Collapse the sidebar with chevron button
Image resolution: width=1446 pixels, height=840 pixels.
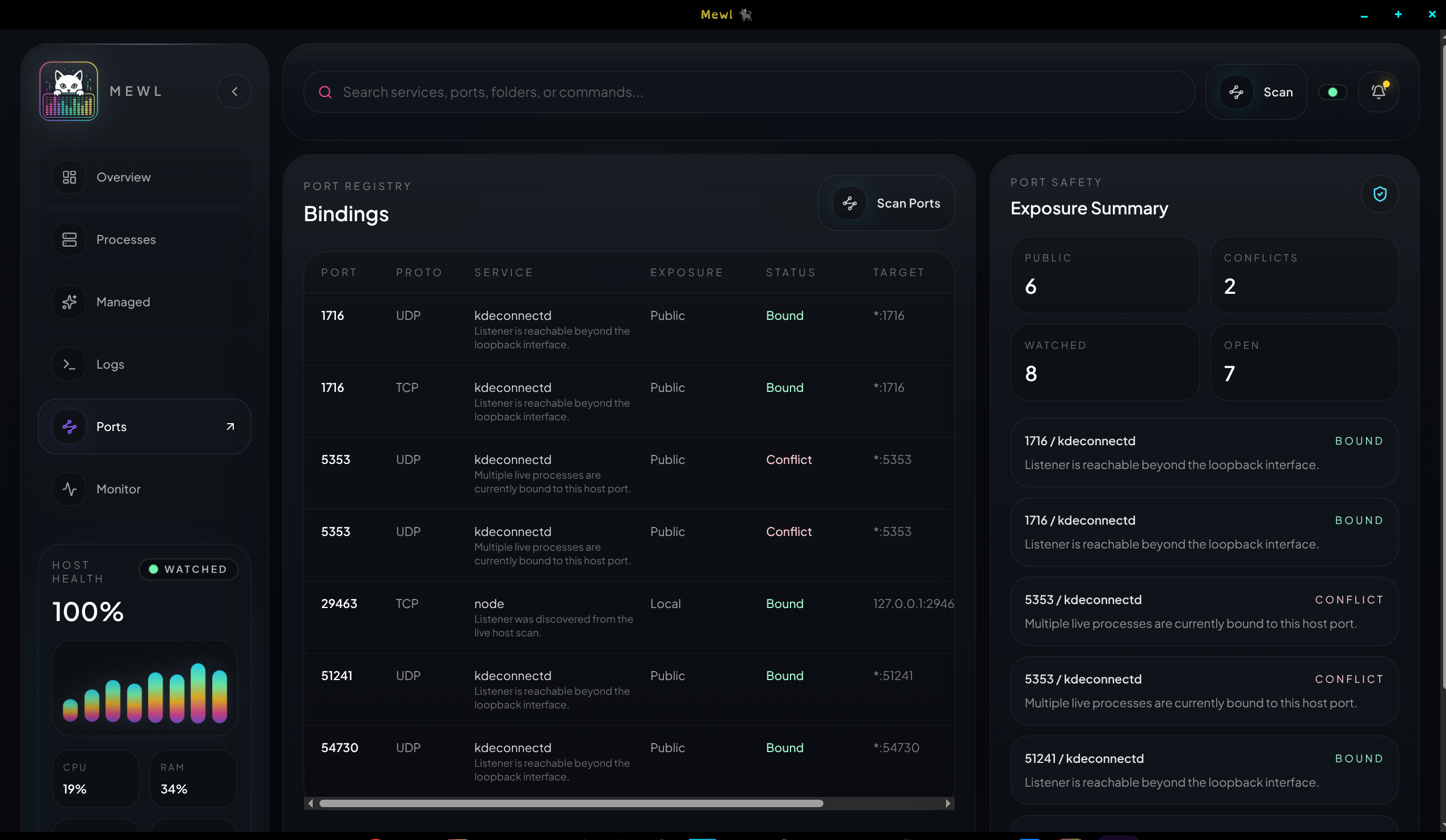click(234, 92)
